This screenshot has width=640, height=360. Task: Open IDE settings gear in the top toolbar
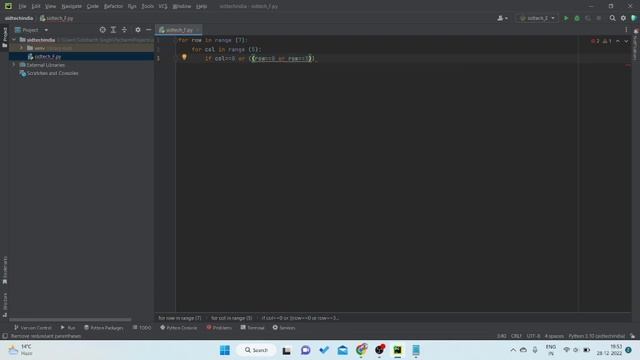[623, 18]
